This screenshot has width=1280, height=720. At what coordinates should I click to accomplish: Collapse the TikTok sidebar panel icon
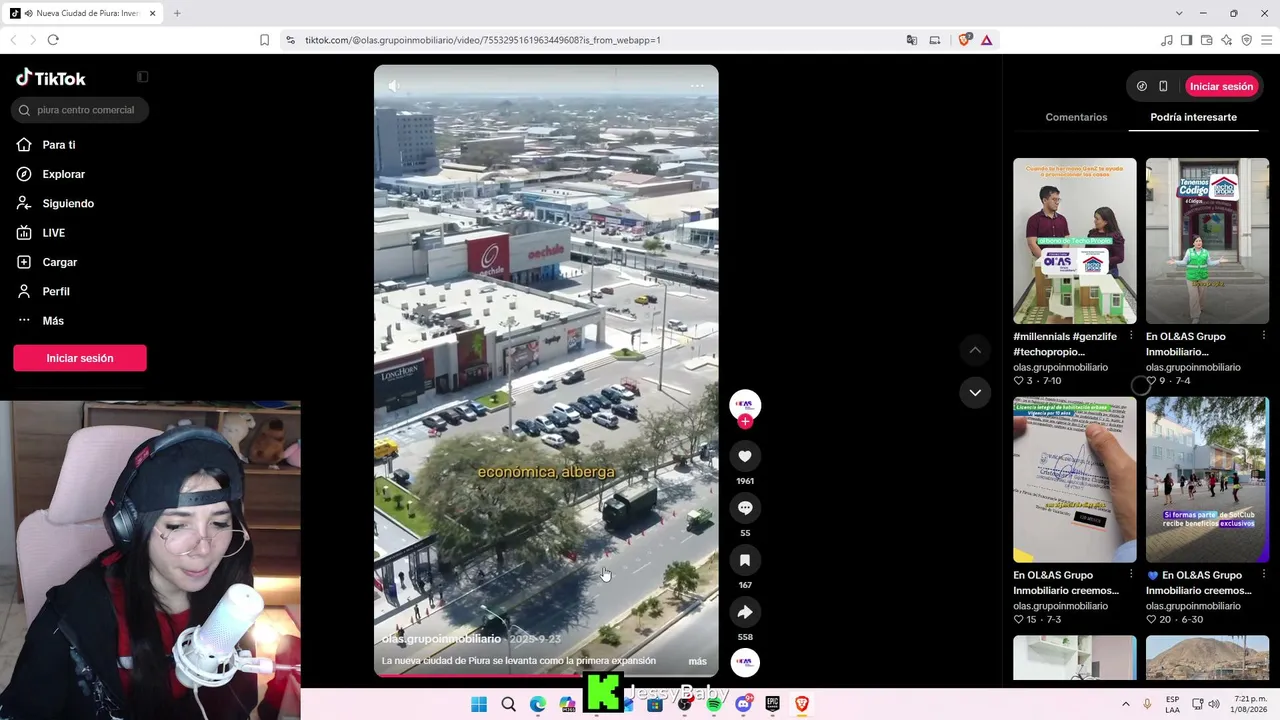(142, 77)
